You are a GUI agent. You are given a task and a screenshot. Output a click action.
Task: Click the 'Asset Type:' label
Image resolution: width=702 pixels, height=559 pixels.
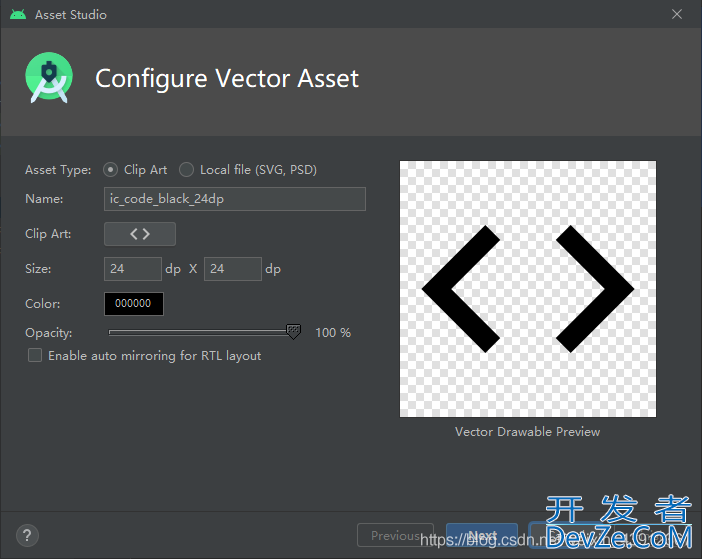tap(58, 170)
